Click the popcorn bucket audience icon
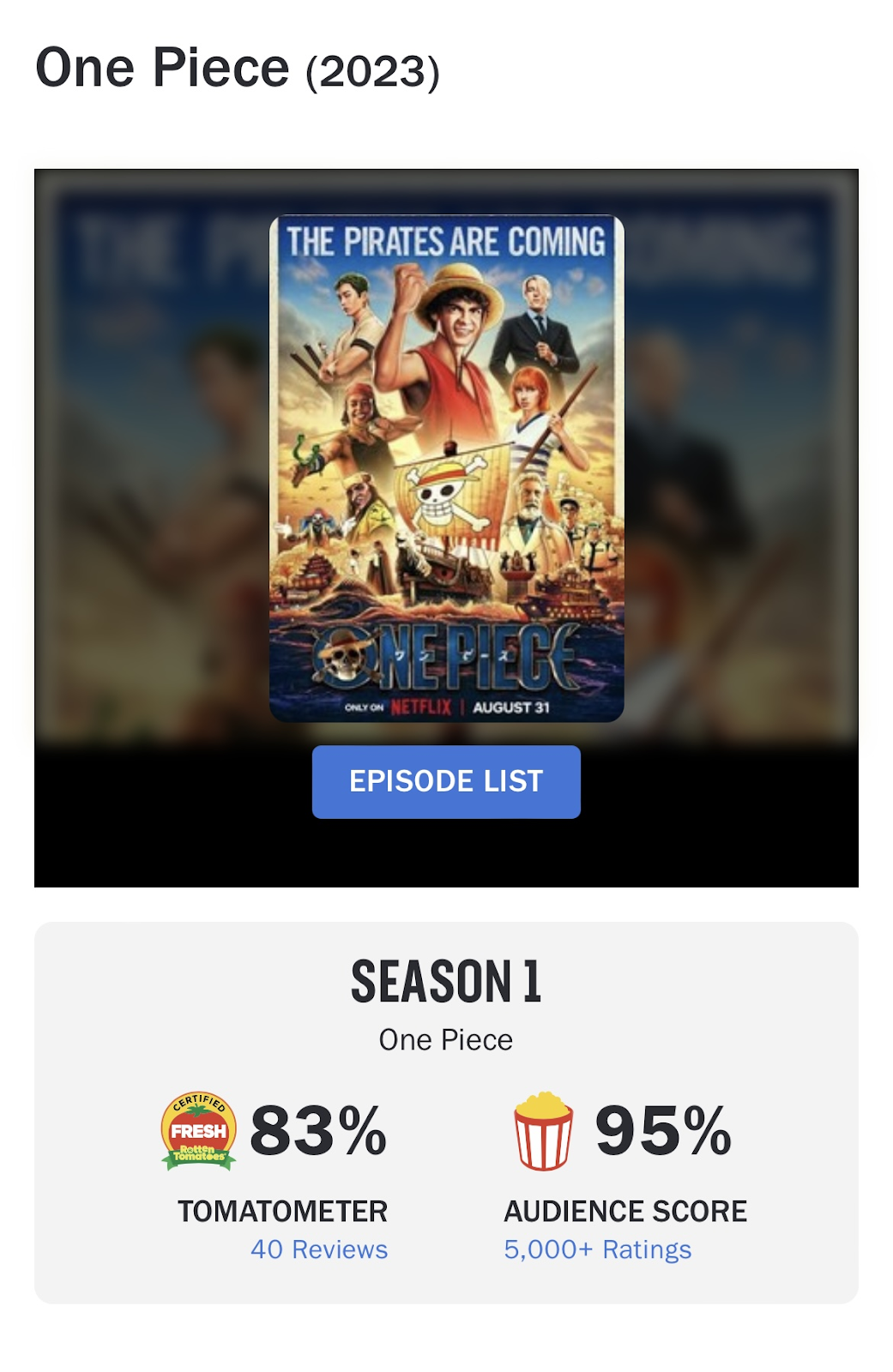 click(543, 1131)
